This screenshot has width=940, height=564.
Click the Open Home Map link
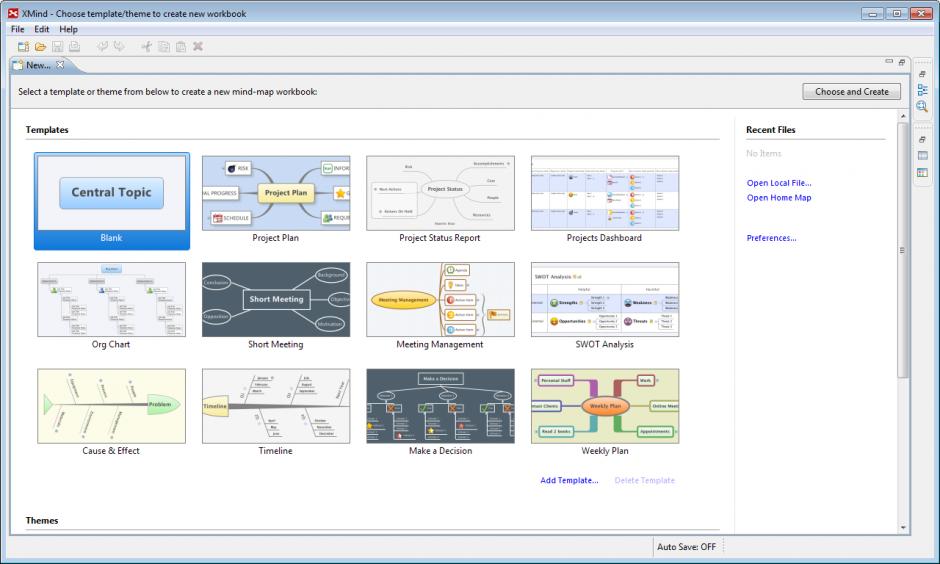(x=779, y=197)
